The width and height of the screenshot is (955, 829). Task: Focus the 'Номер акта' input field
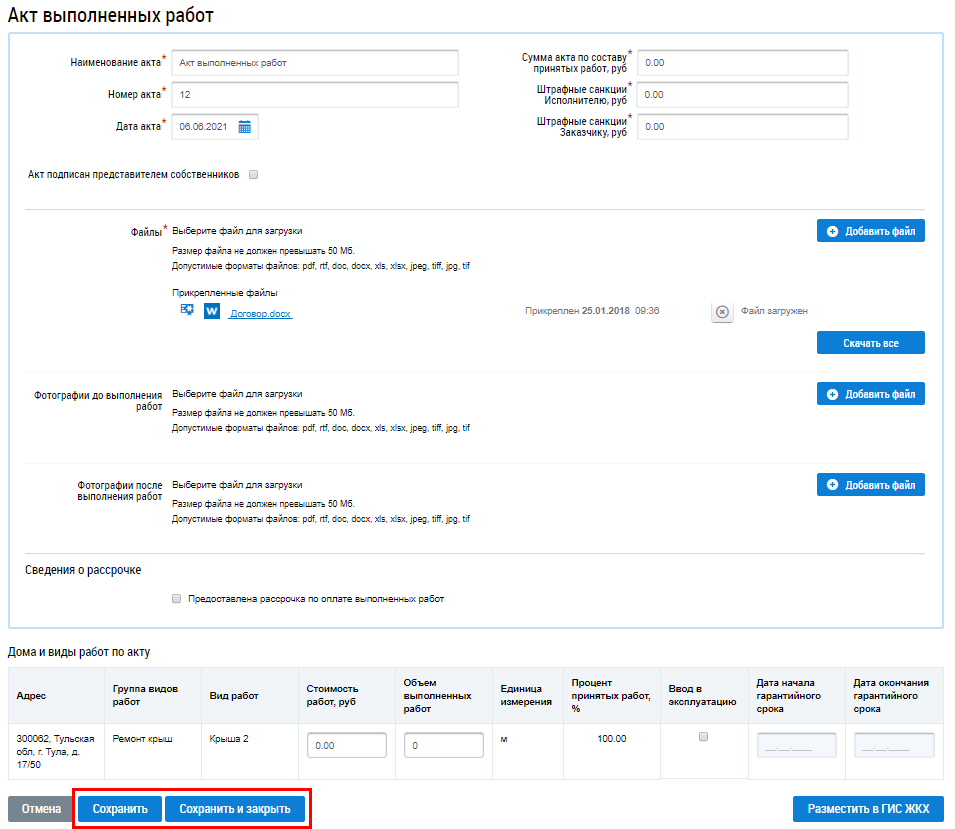point(314,95)
